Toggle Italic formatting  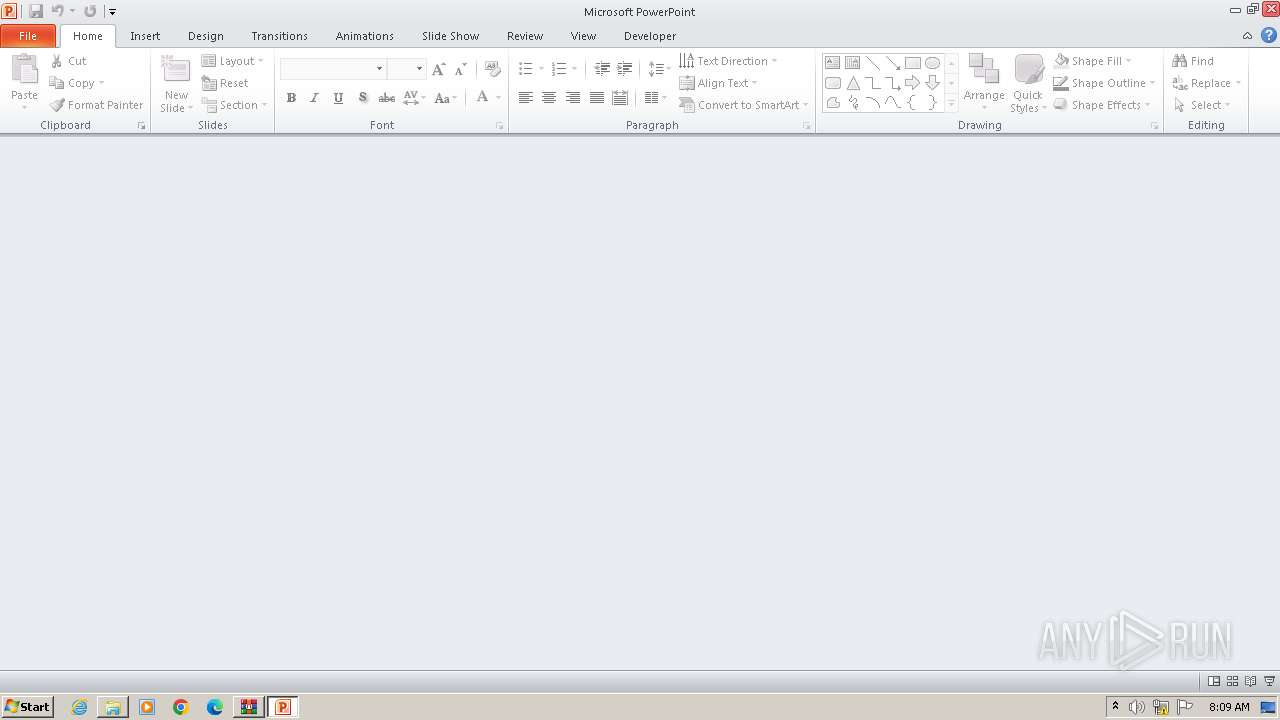pyautogui.click(x=315, y=98)
